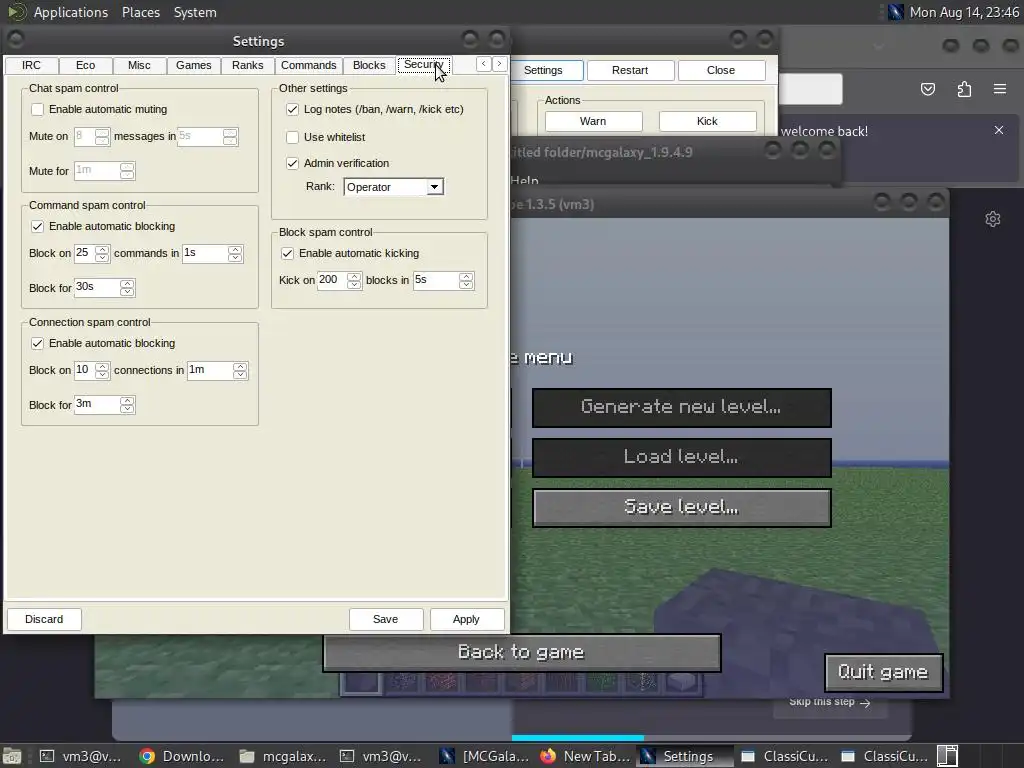Open the Firefox hamburger menu
1024x768 pixels.
coord(1000,89)
